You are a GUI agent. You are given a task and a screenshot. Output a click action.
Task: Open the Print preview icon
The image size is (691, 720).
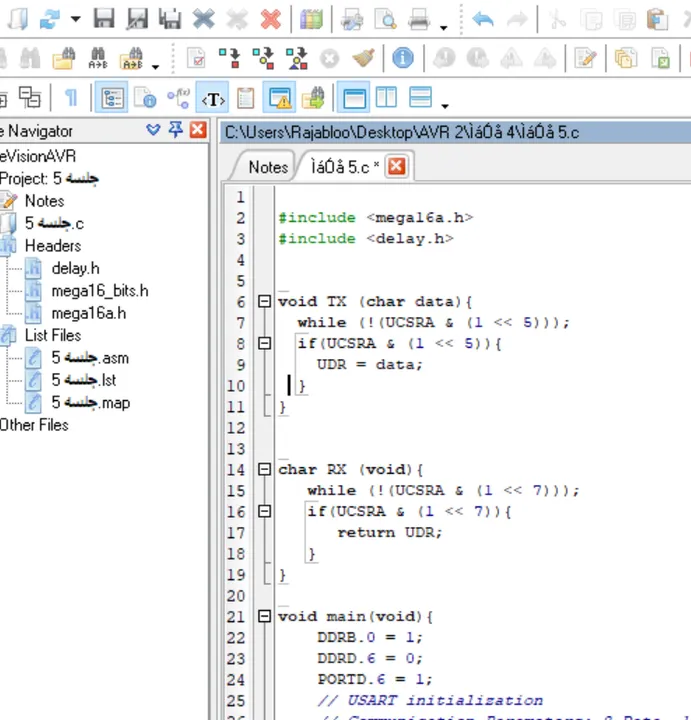pyautogui.click(x=385, y=20)
